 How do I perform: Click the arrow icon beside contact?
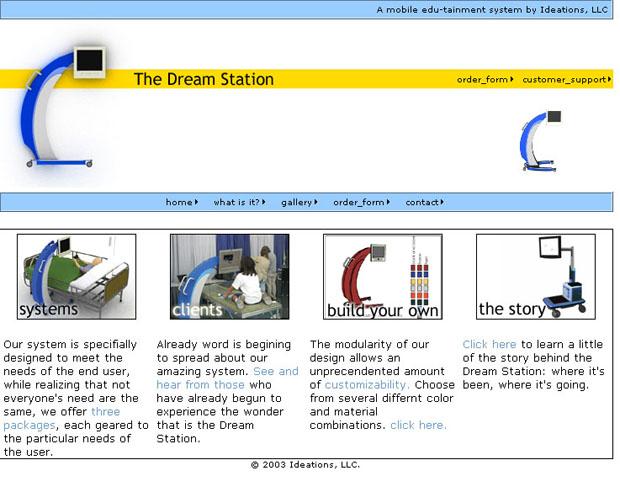[x=442, y=202]
